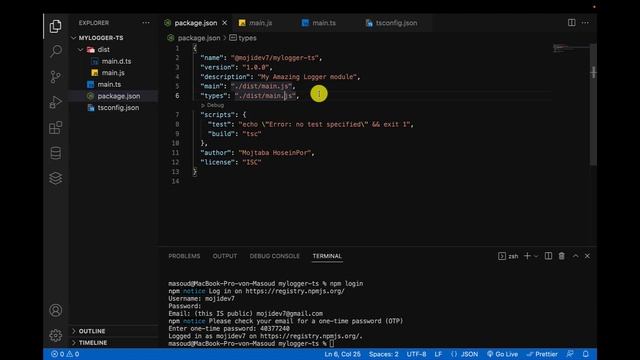Click types in the breadcrumb

(247, 38)
